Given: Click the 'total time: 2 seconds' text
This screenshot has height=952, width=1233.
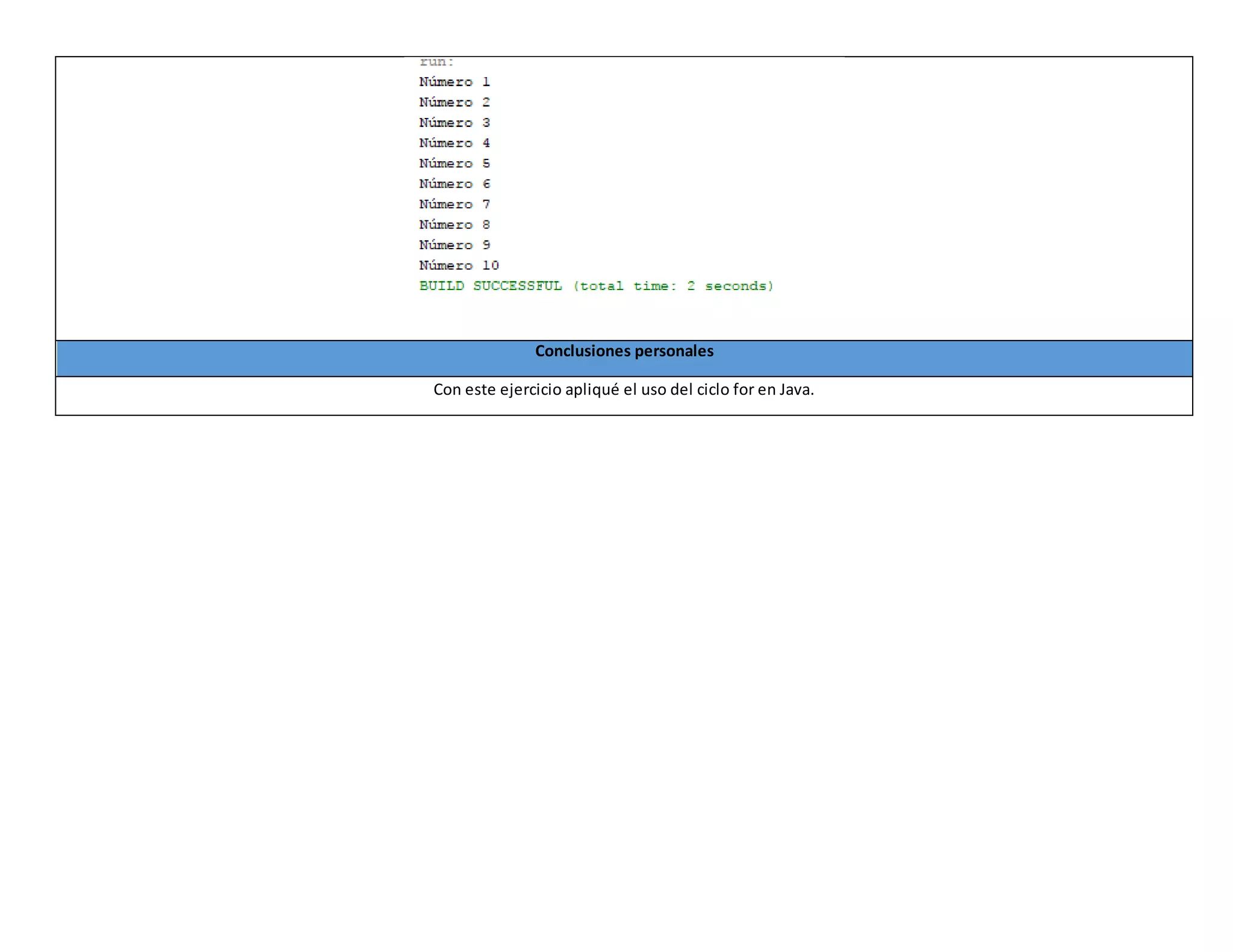Looking at the screenshot, I should 673,286.
